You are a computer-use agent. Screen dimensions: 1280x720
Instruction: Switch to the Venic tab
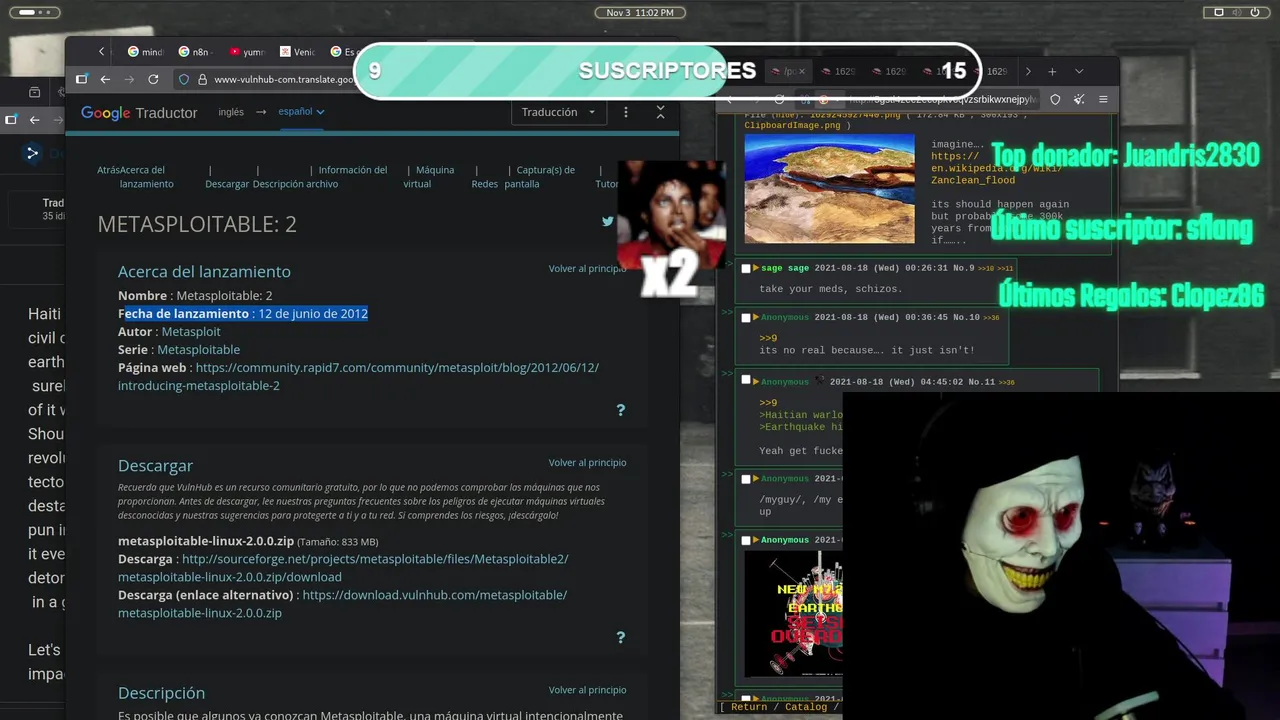[296, 52]
